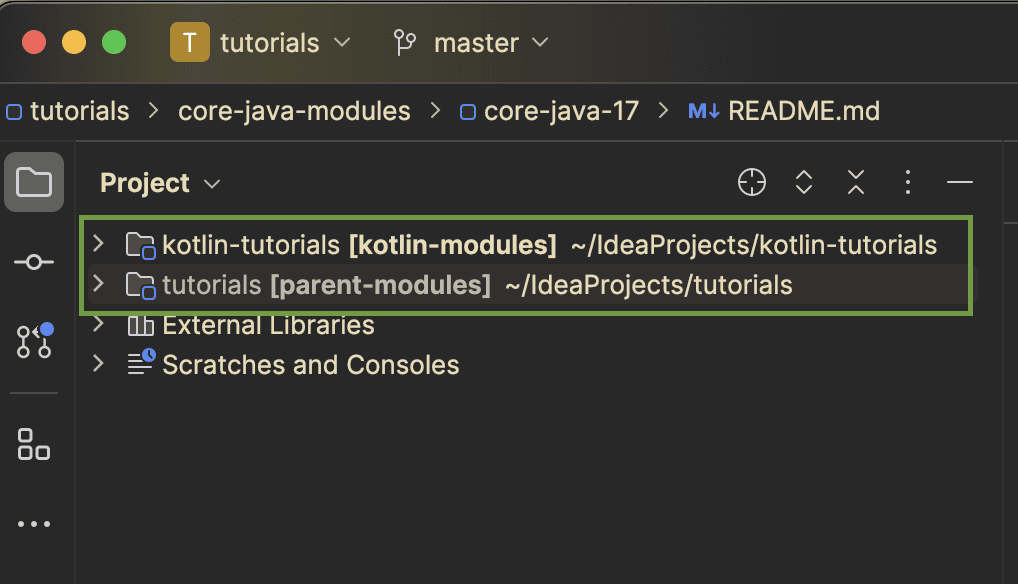Click core-java-17 breadcrumb
Viewport: 1018px width, 584px height.
(549, 111)
